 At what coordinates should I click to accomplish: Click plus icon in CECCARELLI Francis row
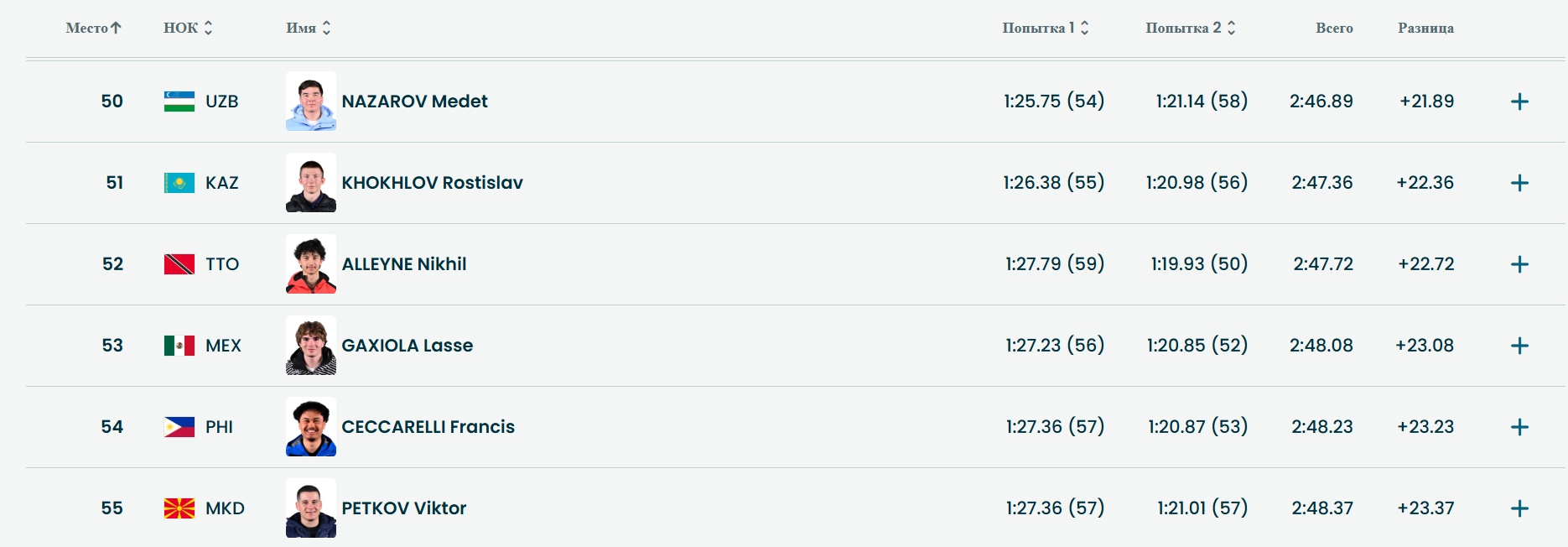coord(1519,427)
